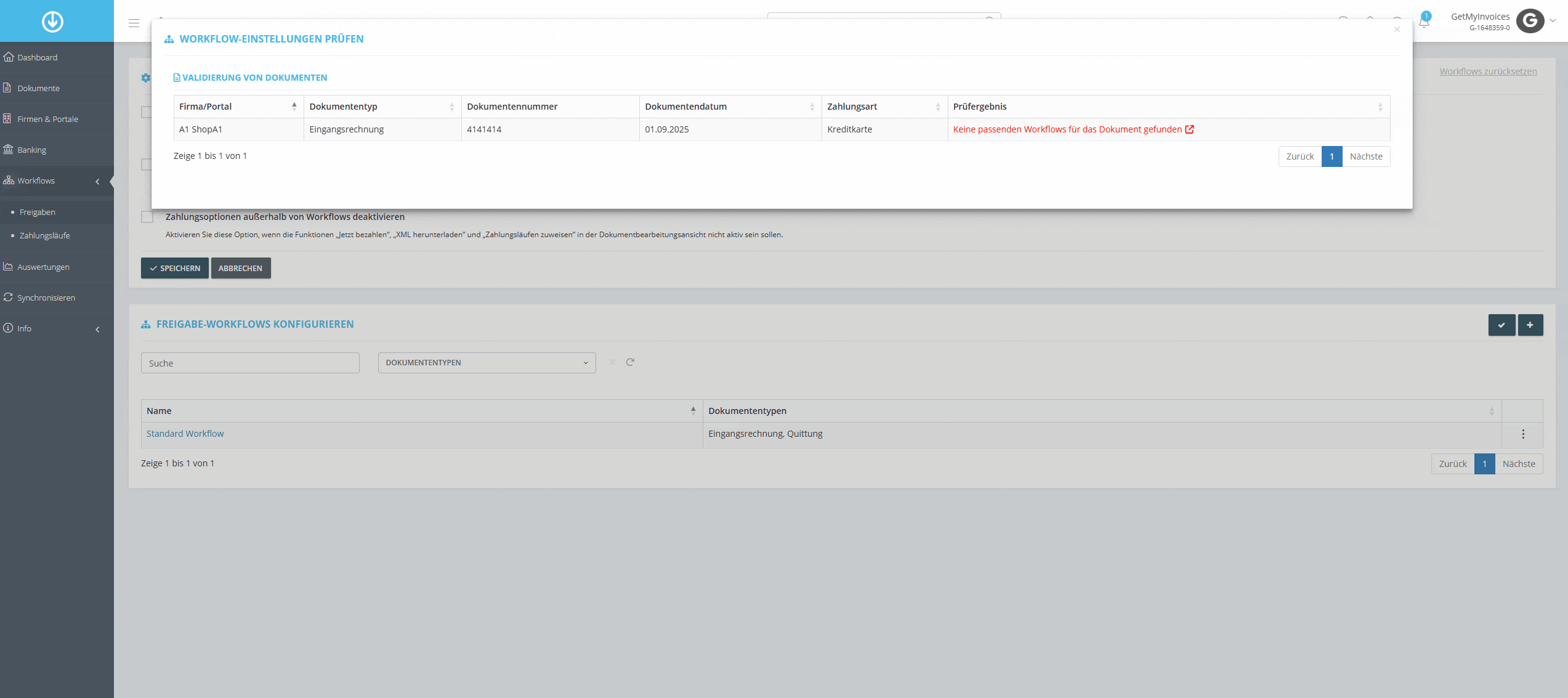The width and height of the screenshot is (1568, 698).
Task: Click the GetMyInvoices download logo
Action: coord(52,22)
